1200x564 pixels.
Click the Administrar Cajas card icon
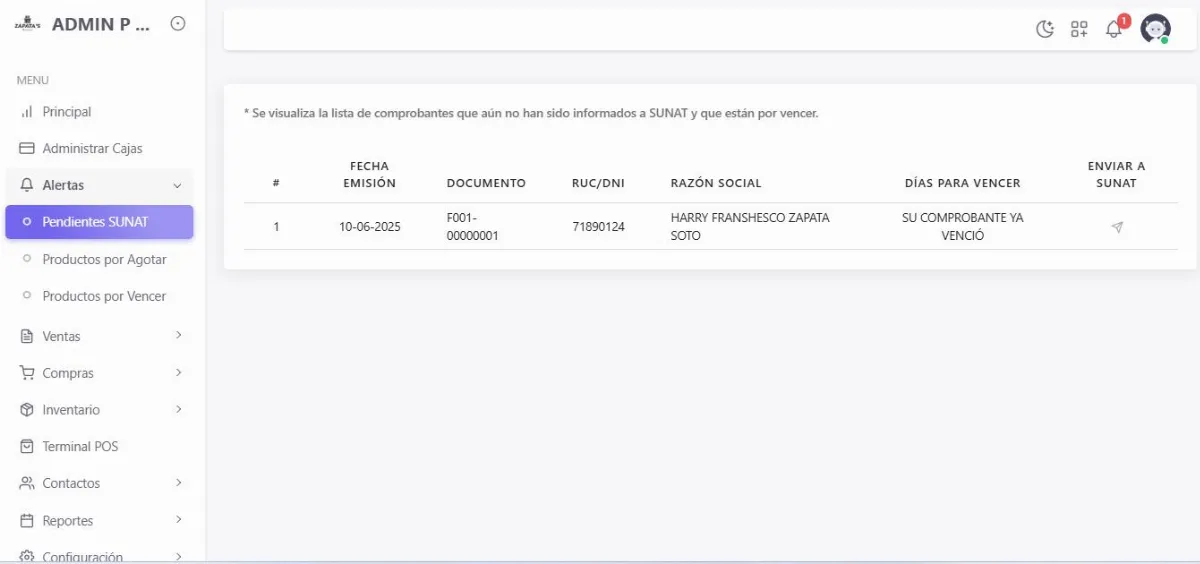[27, 149]
